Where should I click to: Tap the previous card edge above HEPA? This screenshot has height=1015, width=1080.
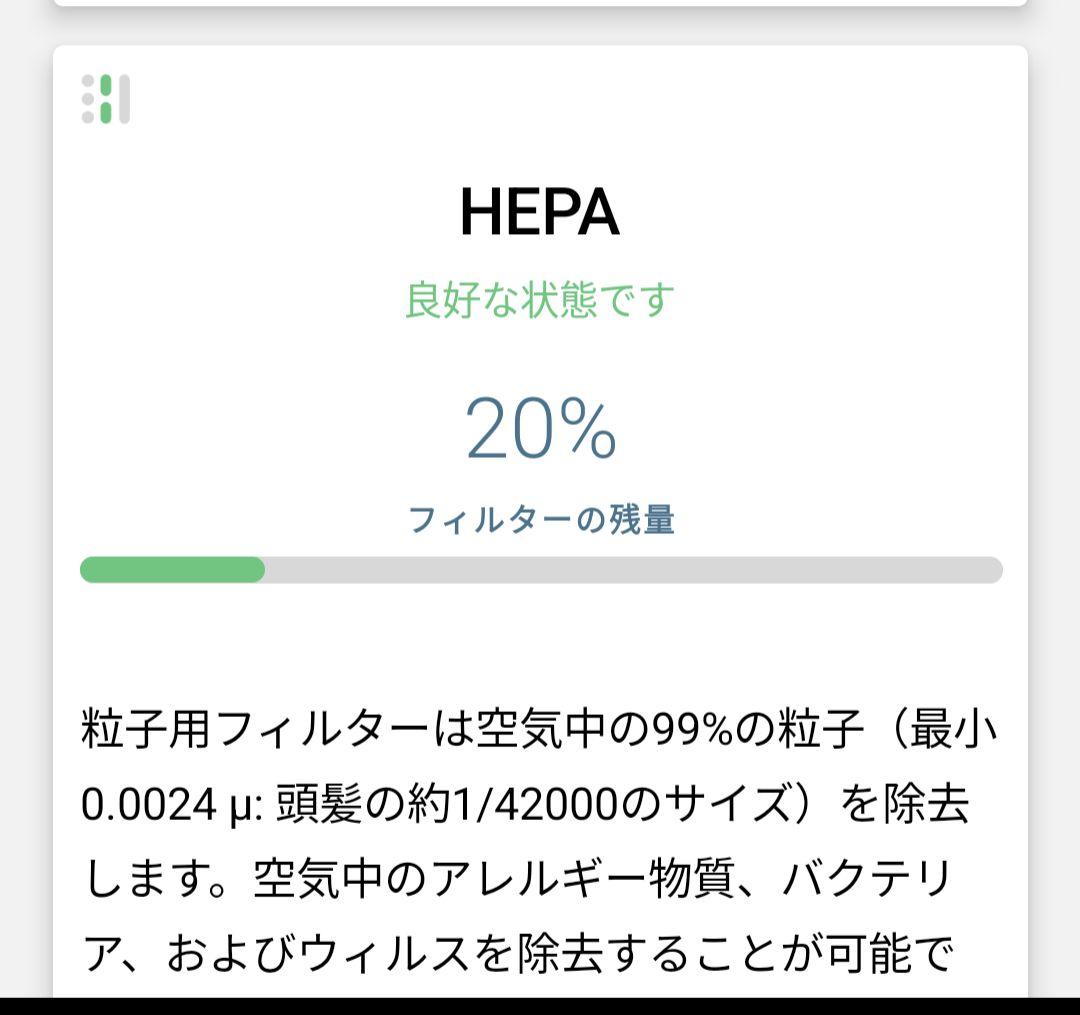540,3
